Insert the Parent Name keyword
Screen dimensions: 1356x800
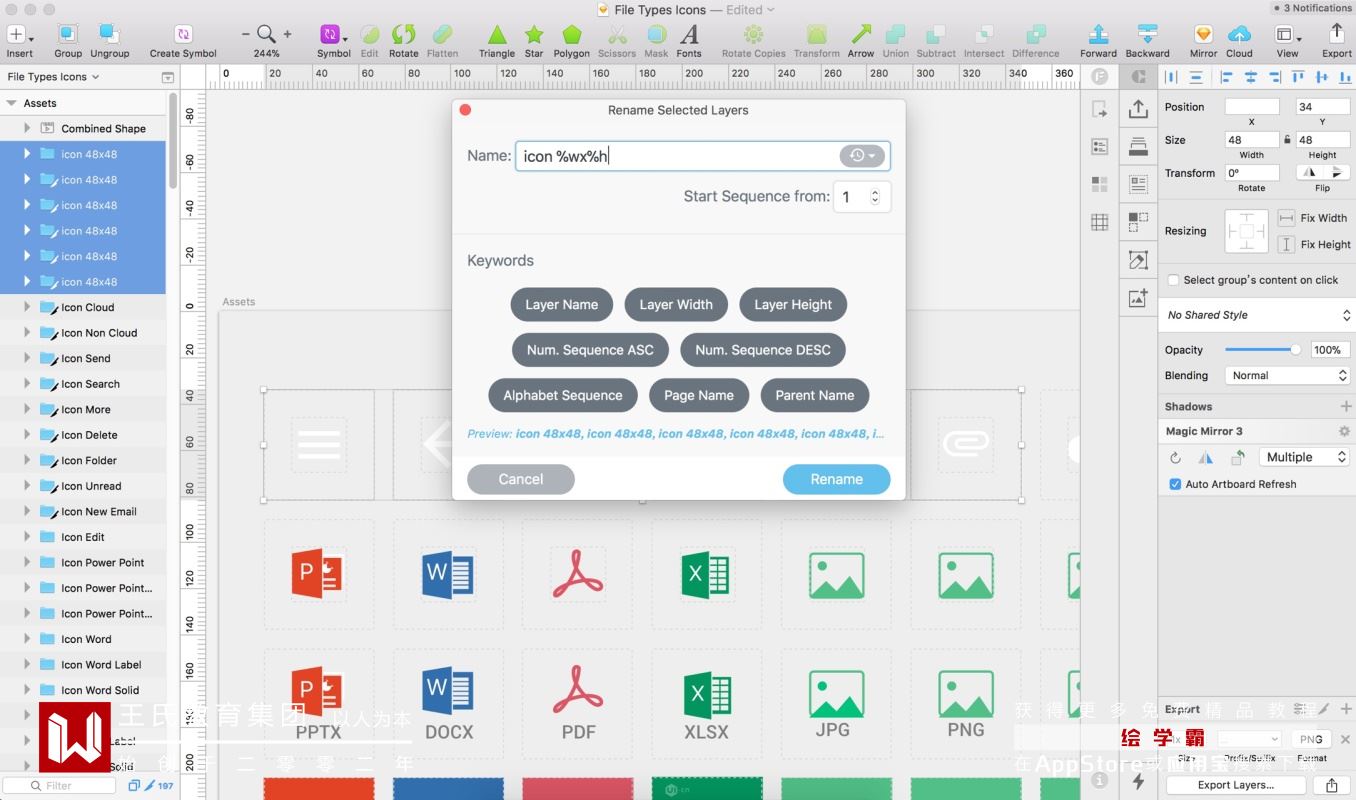click(x=815, y=395)
